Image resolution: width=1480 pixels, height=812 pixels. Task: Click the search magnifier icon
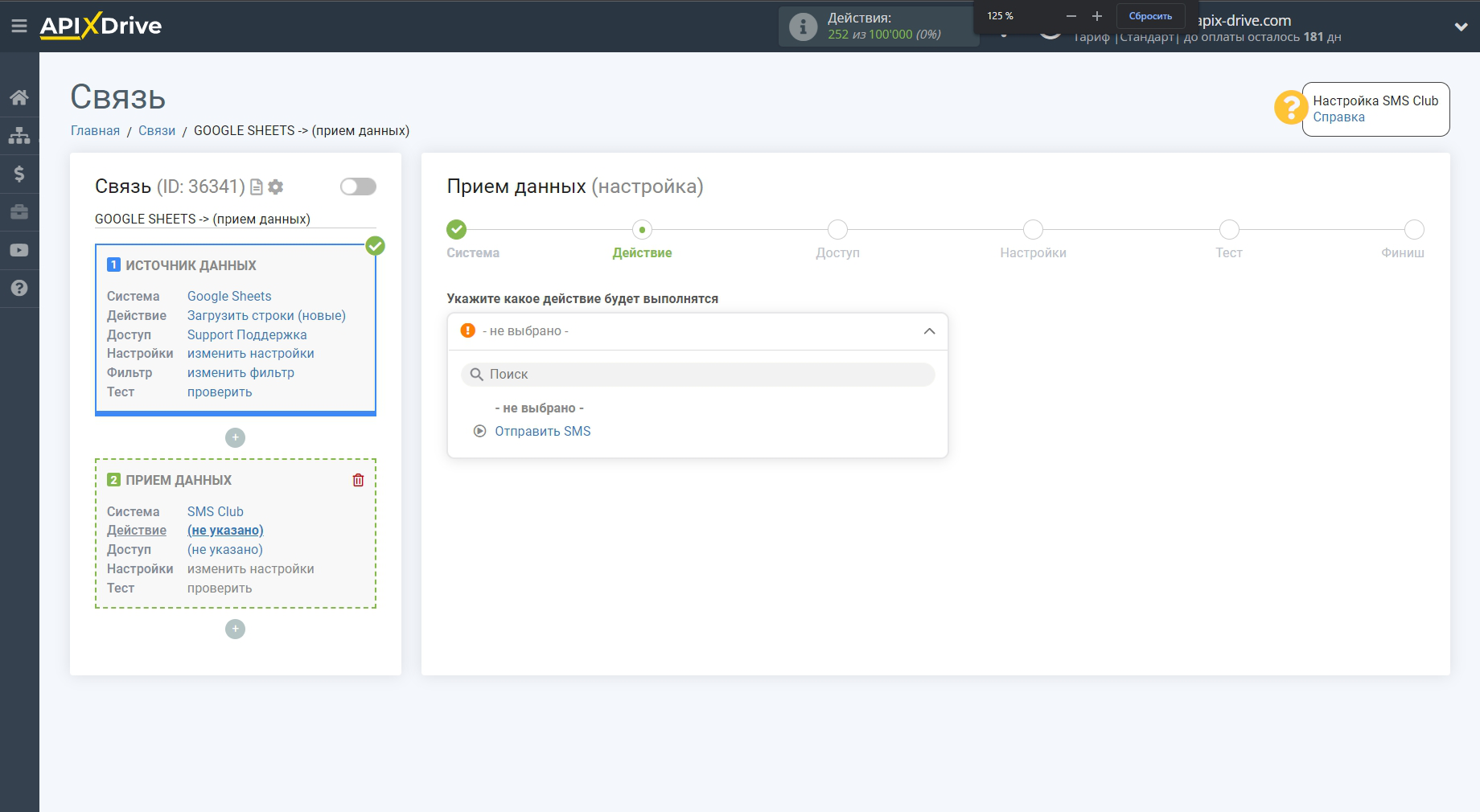pyautogui.click(x=476, y=375)
